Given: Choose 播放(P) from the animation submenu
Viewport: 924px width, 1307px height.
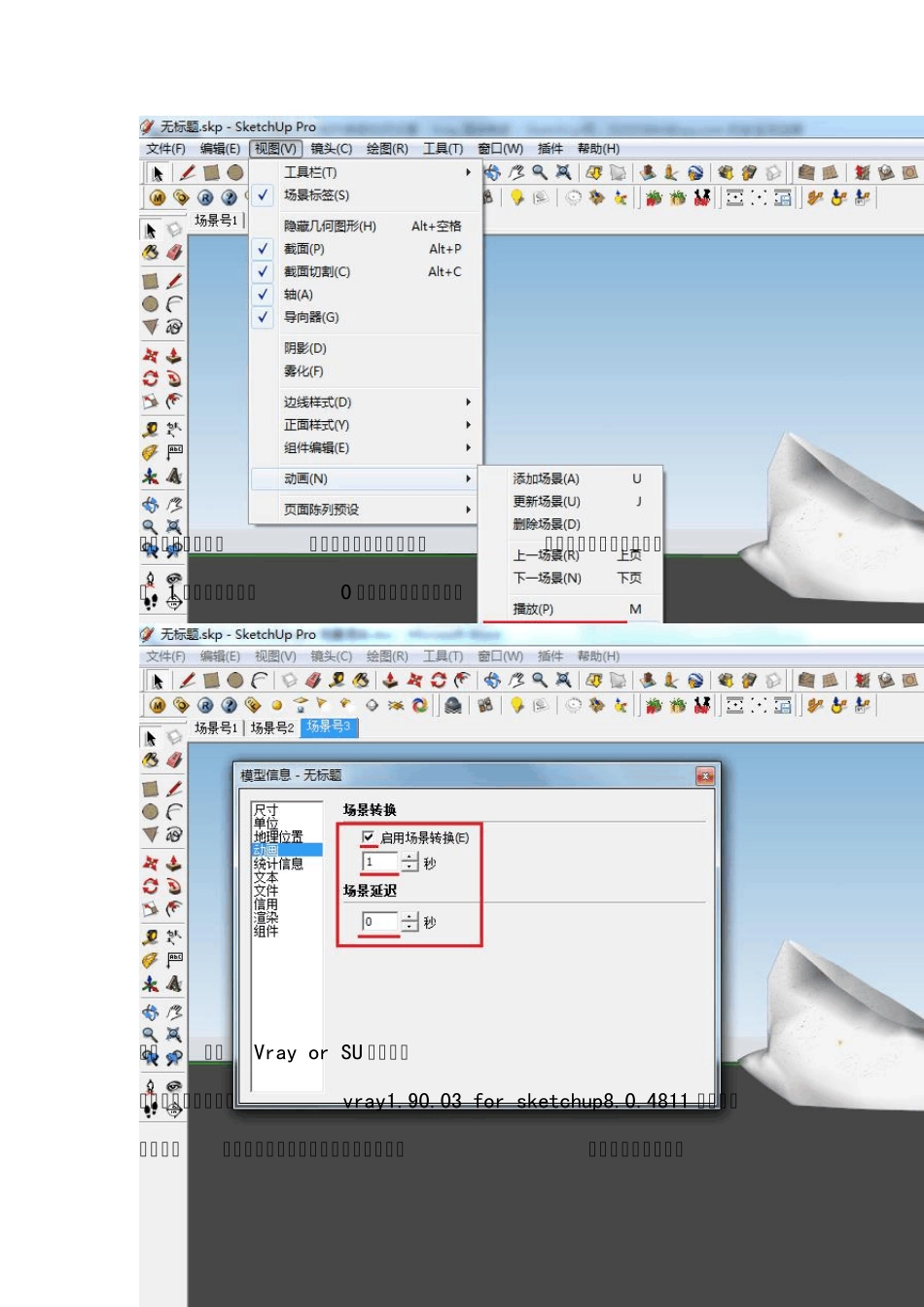Looking at the screenshot, I should (x=571, y=609).
